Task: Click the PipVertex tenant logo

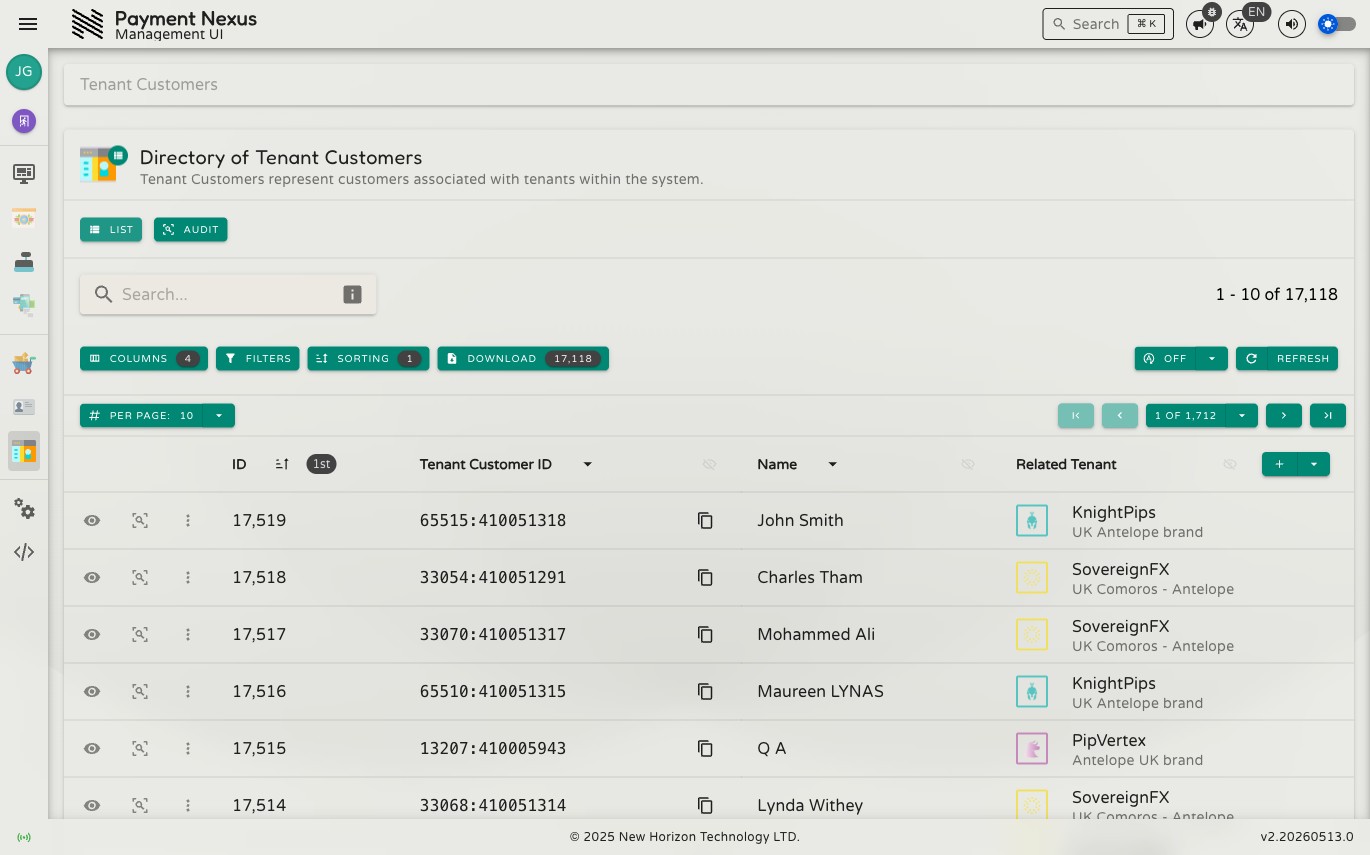Action: [x=1032, y=749]
